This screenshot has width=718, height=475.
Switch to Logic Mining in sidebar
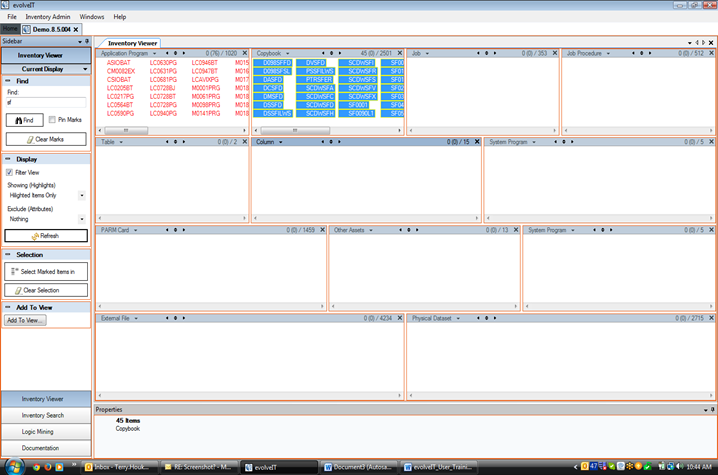click(46, 432)
